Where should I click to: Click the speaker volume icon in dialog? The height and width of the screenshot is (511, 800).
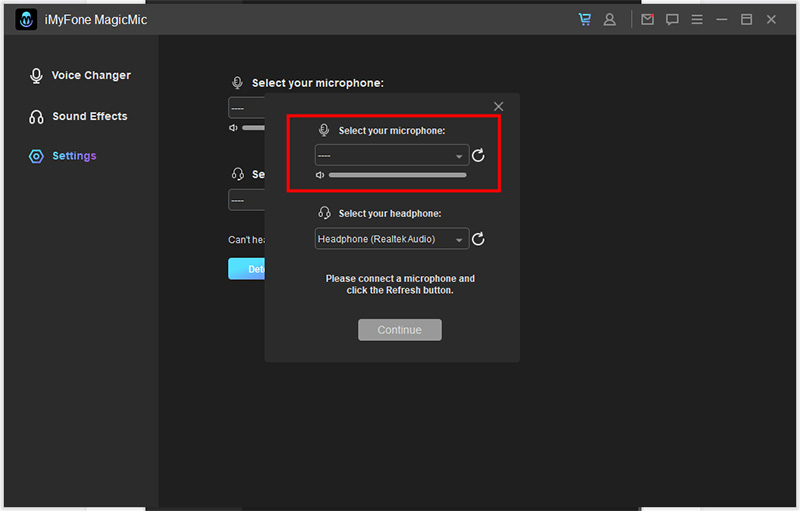320,175
